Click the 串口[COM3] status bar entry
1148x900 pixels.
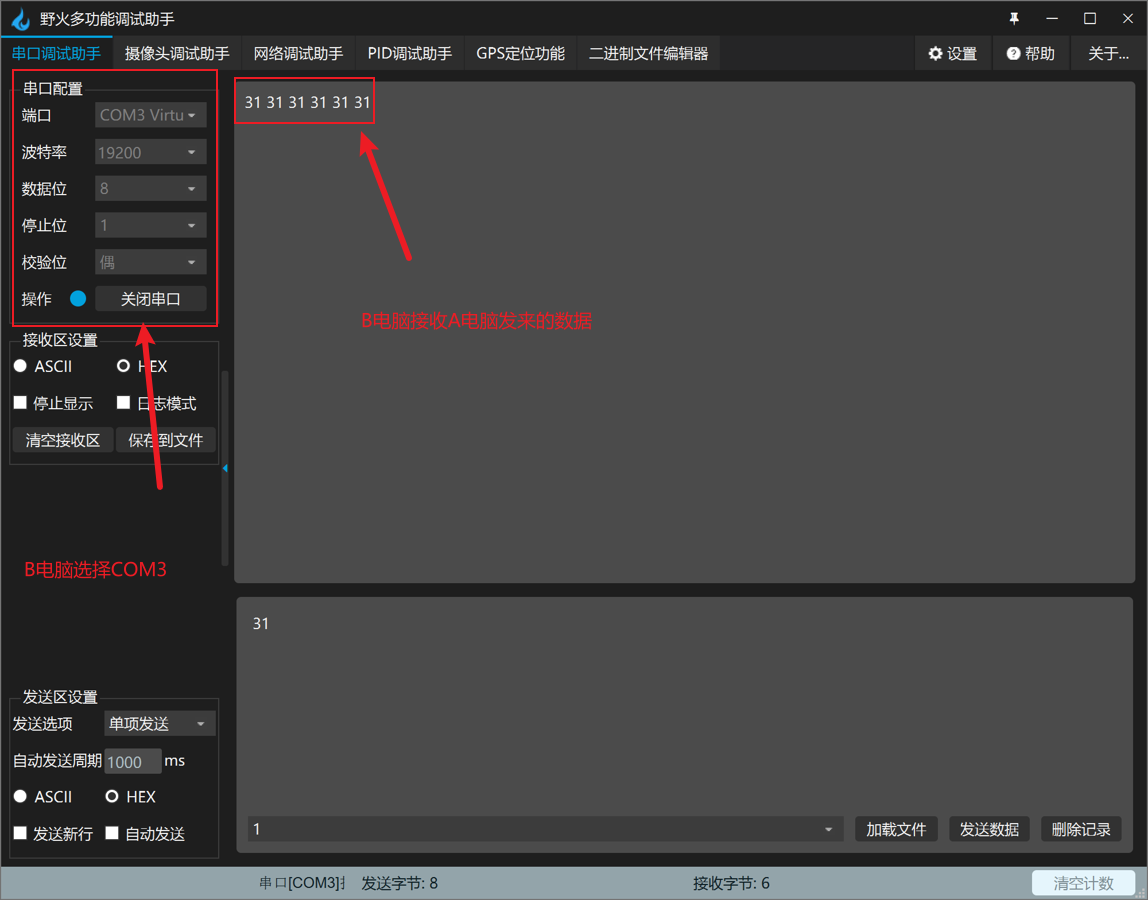[302, 883]
